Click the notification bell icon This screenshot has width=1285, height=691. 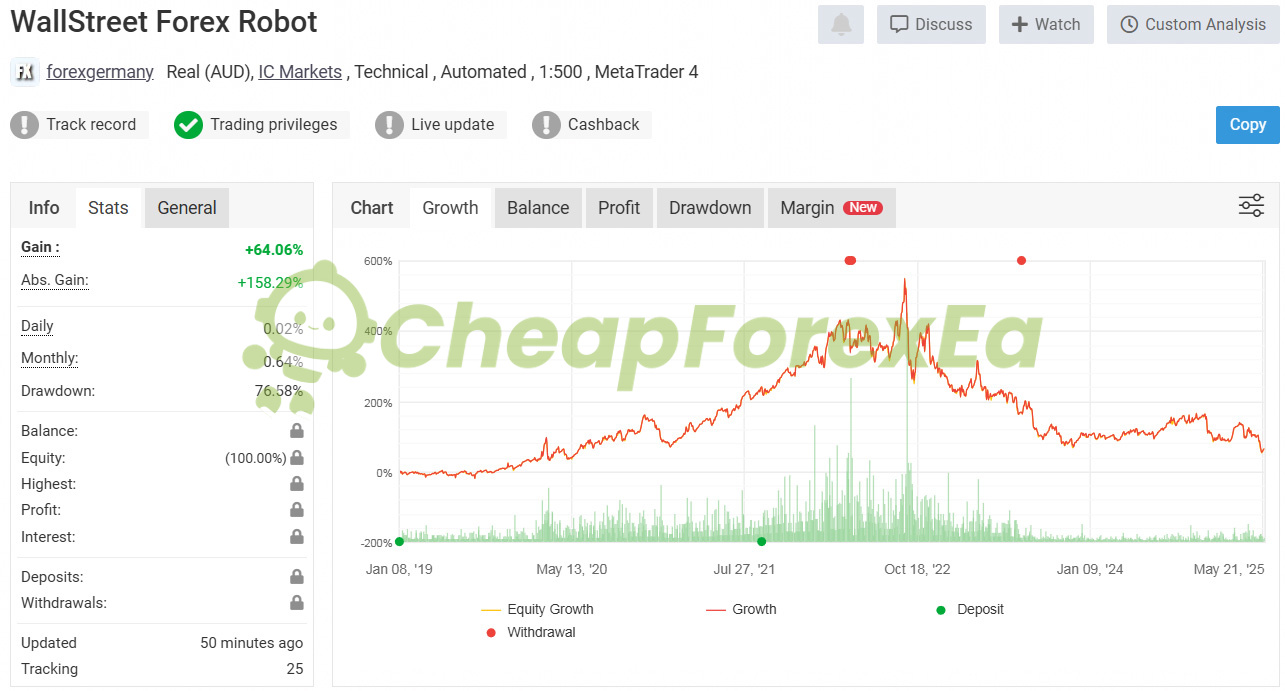840,24
